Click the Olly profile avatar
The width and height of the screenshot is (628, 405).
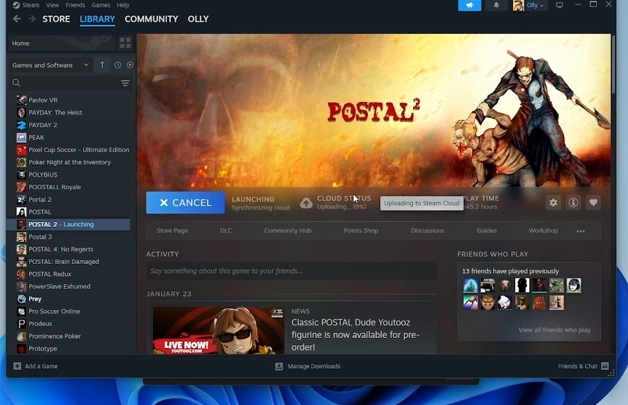(x=518, y=5)
